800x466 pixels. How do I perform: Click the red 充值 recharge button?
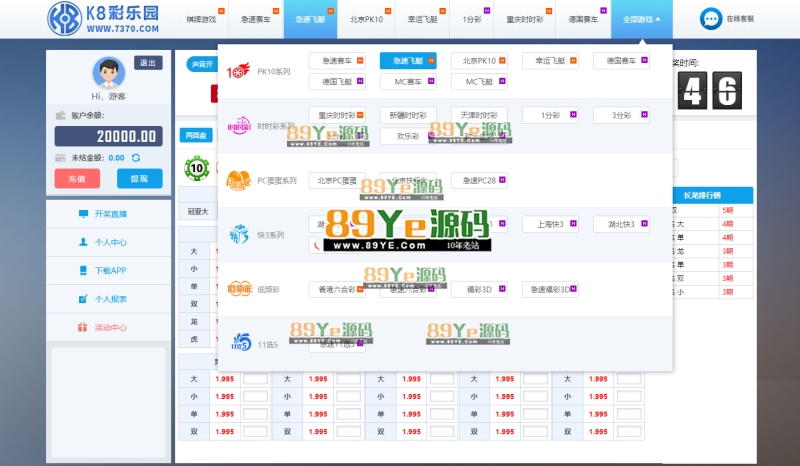coord(77,179)
